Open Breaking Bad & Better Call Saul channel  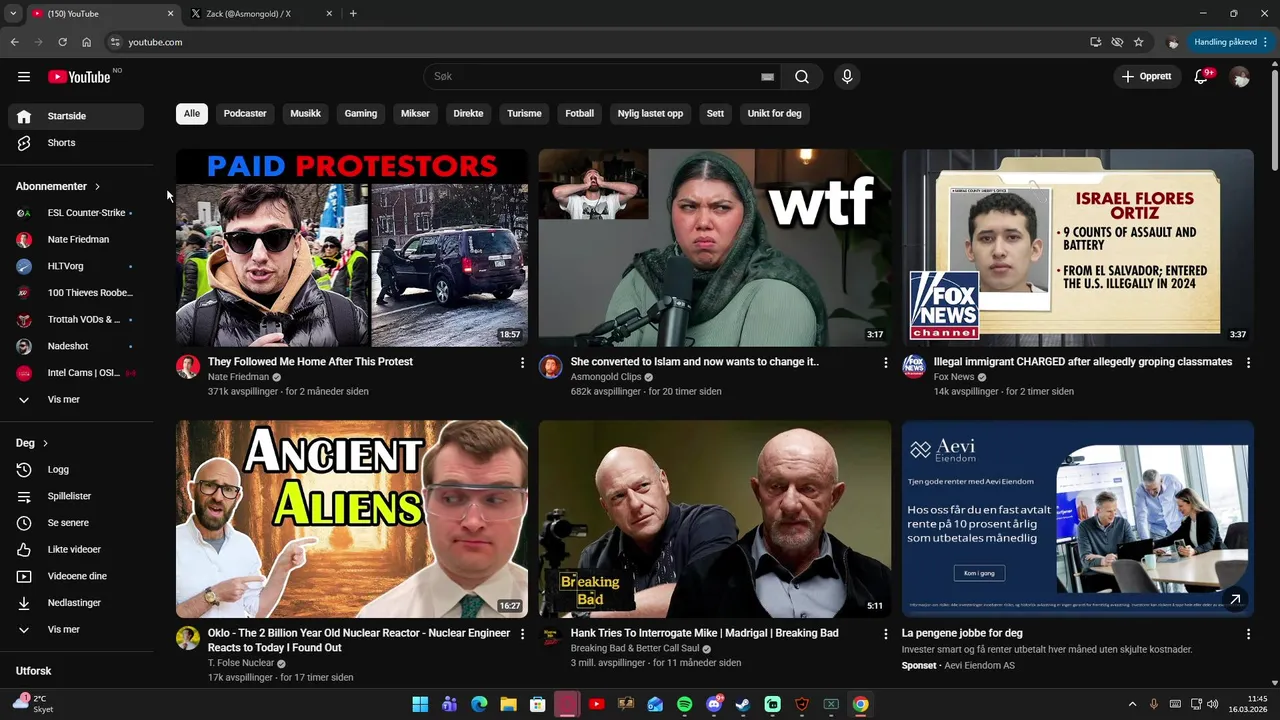(x=634, y=648)
